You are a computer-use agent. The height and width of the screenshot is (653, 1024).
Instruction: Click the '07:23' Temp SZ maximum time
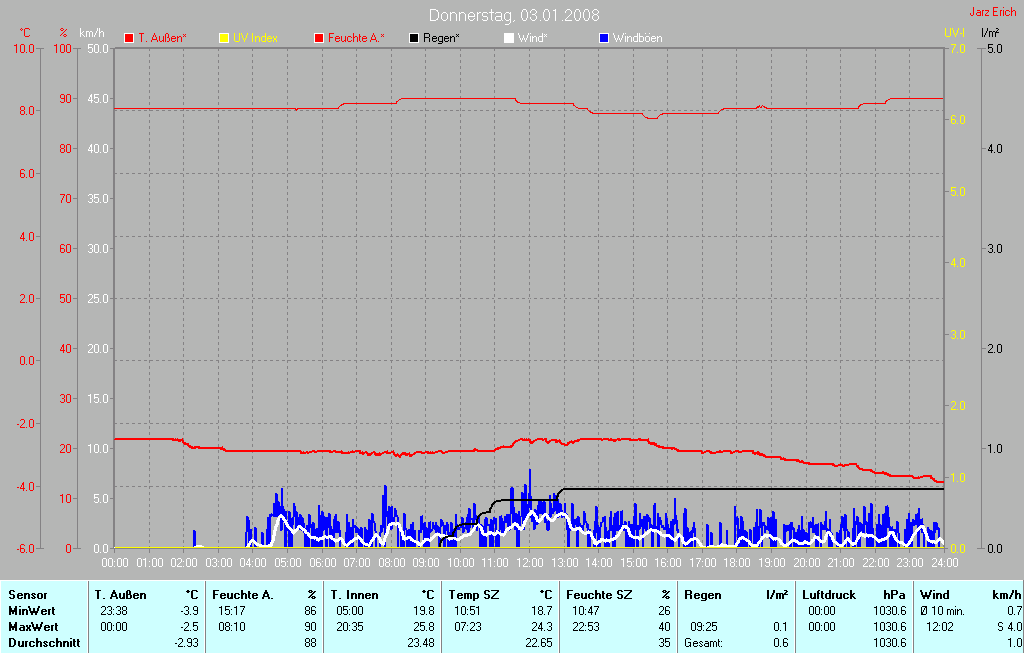click(468, 626)
